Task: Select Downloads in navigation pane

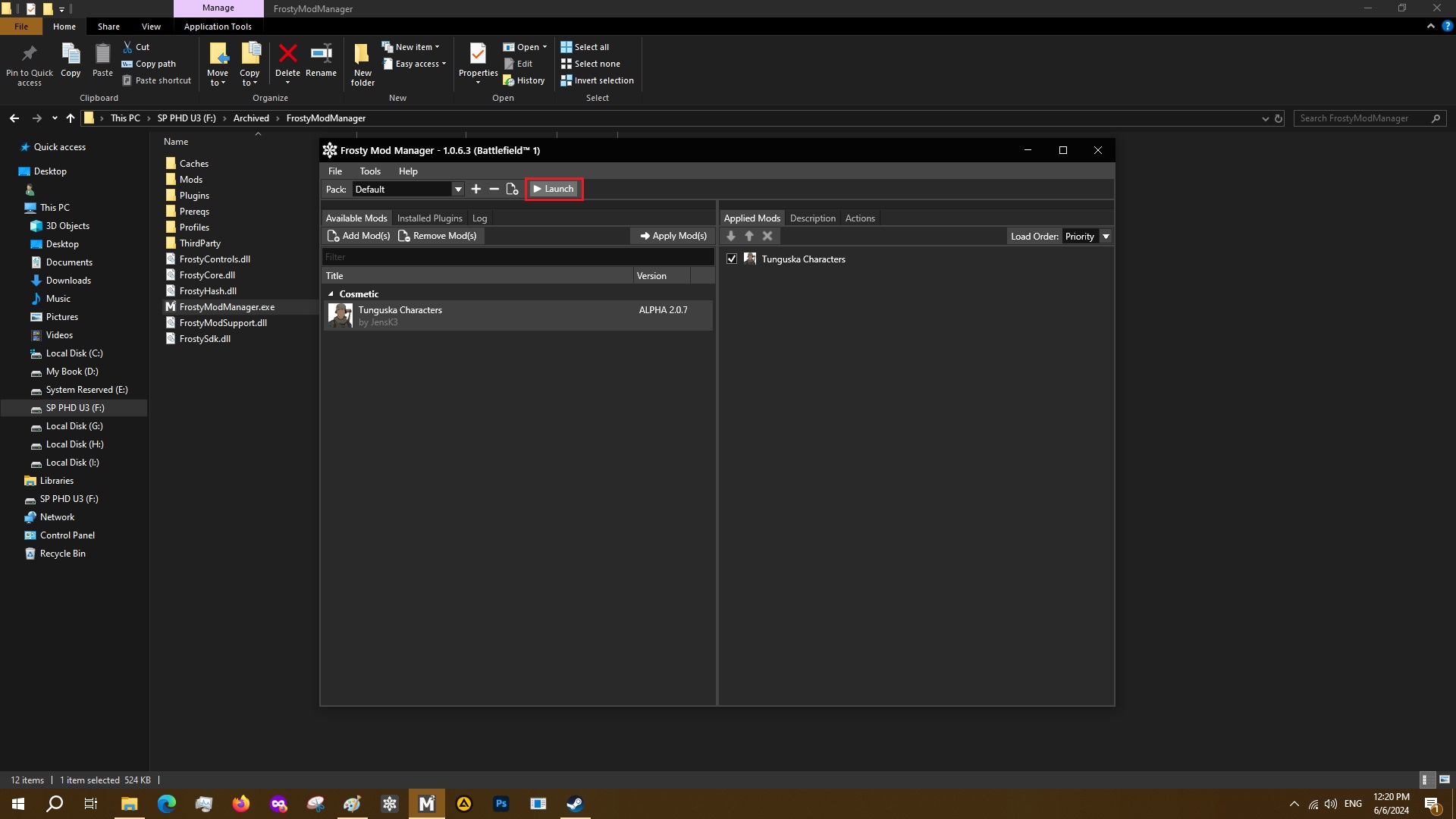Action: click(x=68, y=281)
